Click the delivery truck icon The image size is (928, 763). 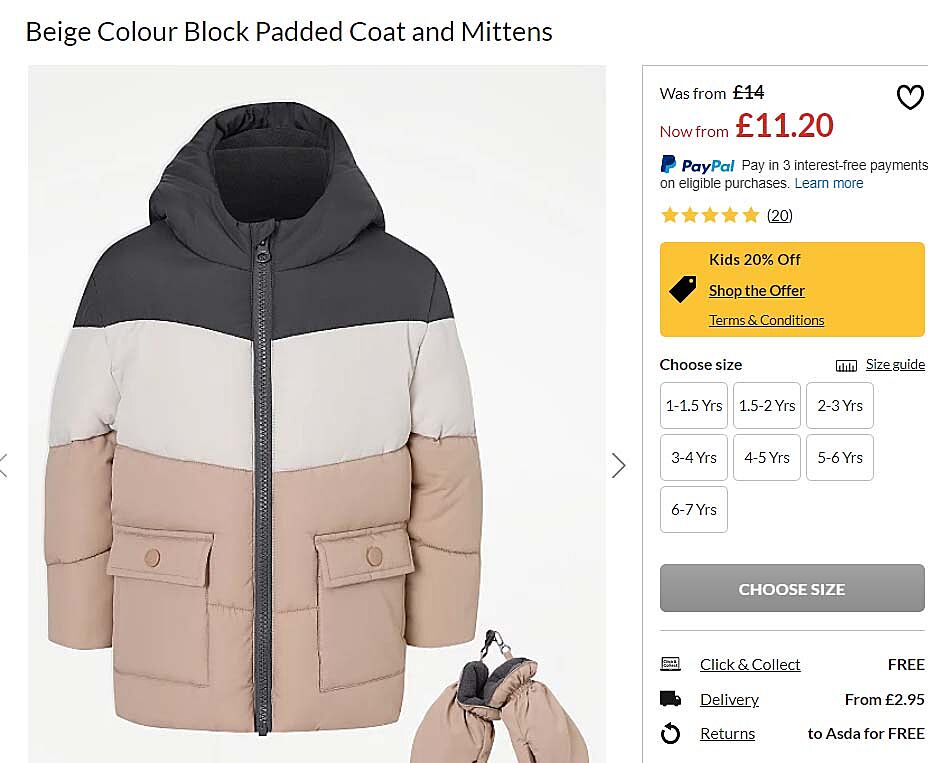click(670, 699)
